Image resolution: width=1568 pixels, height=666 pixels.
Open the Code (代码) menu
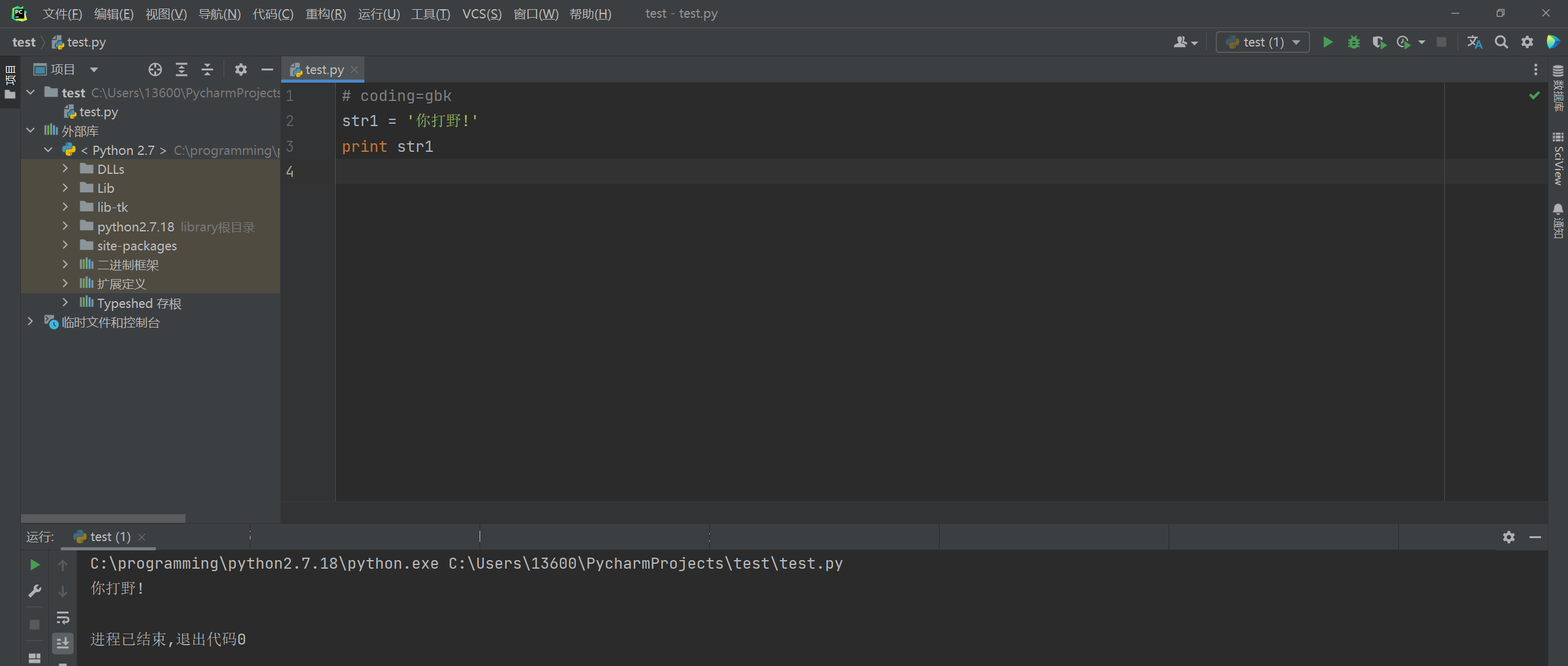[273, 13]
